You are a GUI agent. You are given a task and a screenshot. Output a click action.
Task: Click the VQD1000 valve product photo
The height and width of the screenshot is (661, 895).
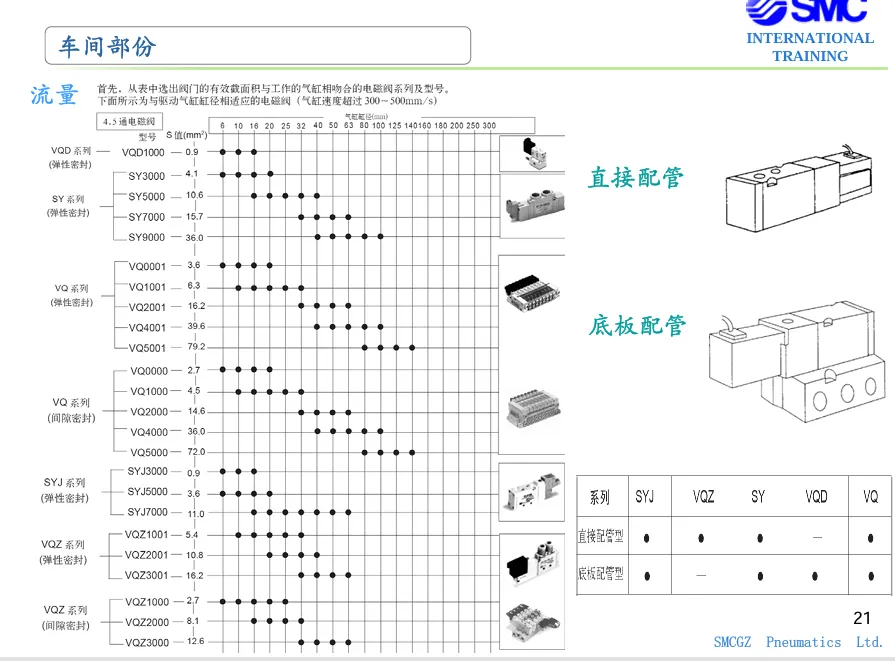(534, 153)
